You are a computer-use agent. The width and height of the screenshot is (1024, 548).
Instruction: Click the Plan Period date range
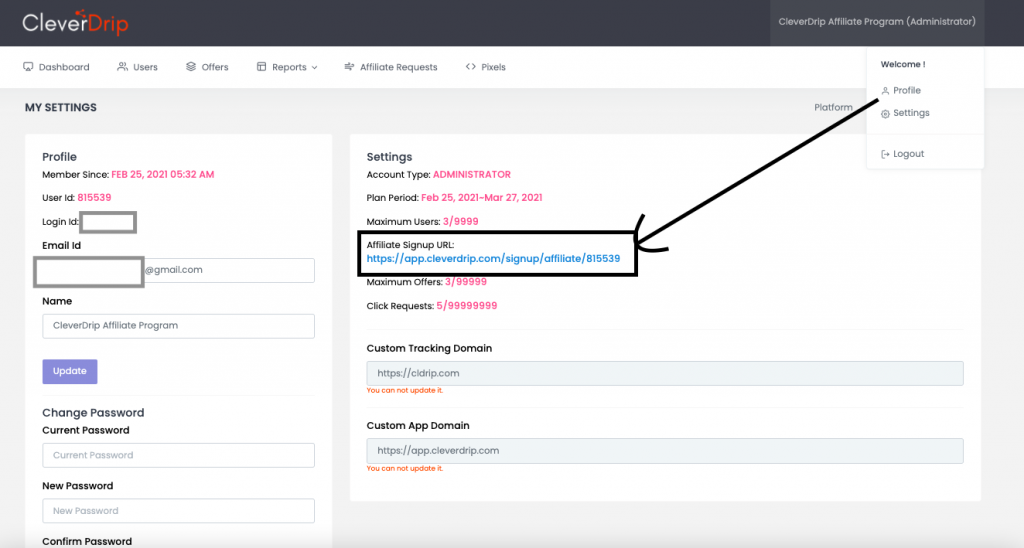pyautogui.click(x=481, y=197)
